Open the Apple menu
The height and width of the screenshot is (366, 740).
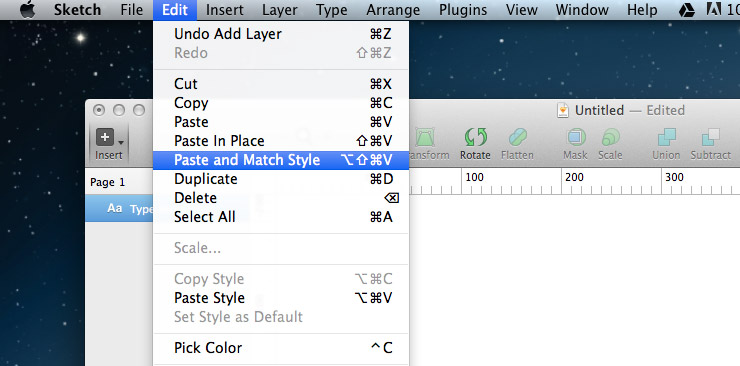[28, 10]
